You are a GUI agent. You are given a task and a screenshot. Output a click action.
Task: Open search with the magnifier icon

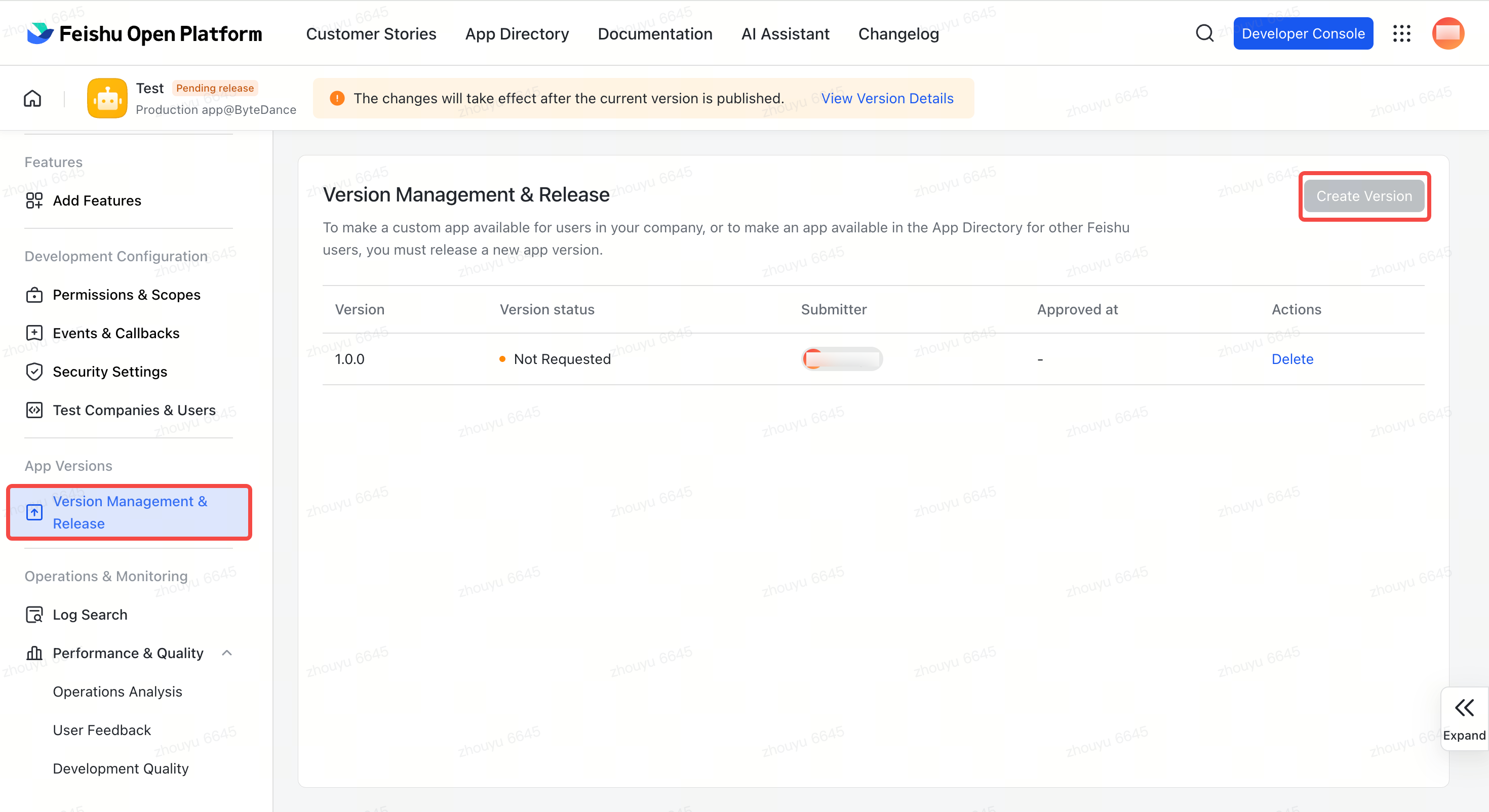[1204, 33]
